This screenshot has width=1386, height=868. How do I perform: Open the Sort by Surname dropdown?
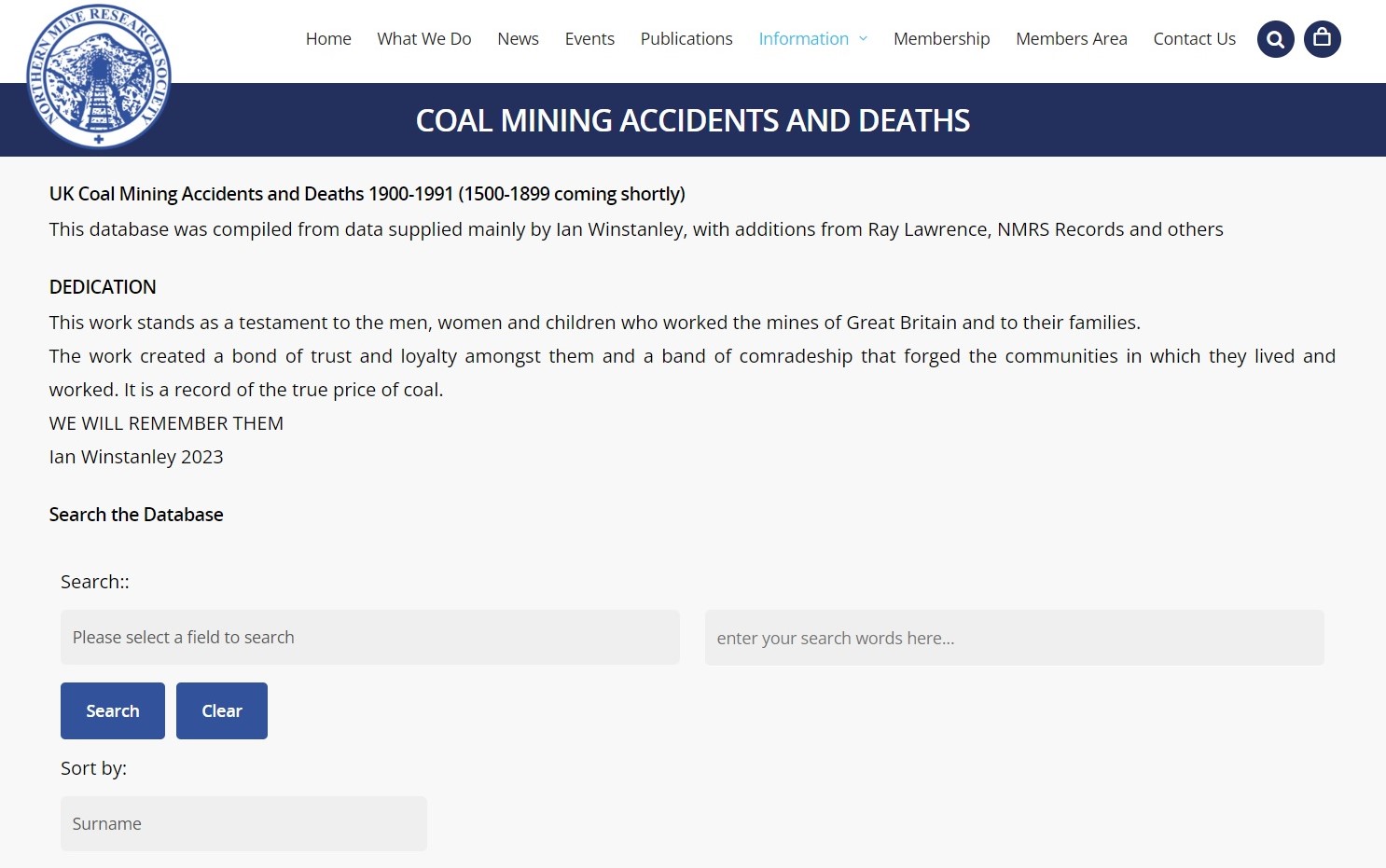pos(243,824)
